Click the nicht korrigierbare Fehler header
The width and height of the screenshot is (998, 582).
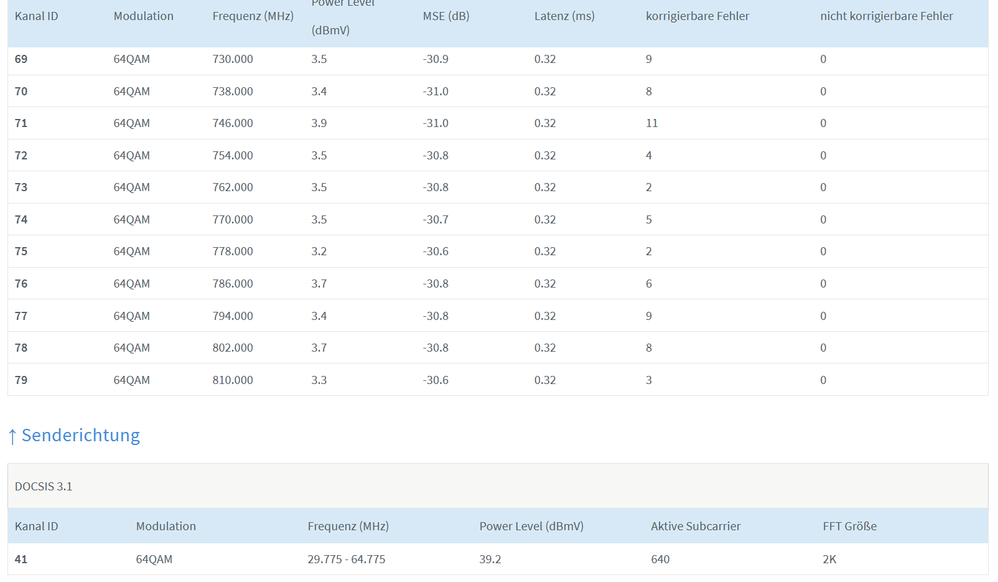pyautogui.click(x=886, y=16)
